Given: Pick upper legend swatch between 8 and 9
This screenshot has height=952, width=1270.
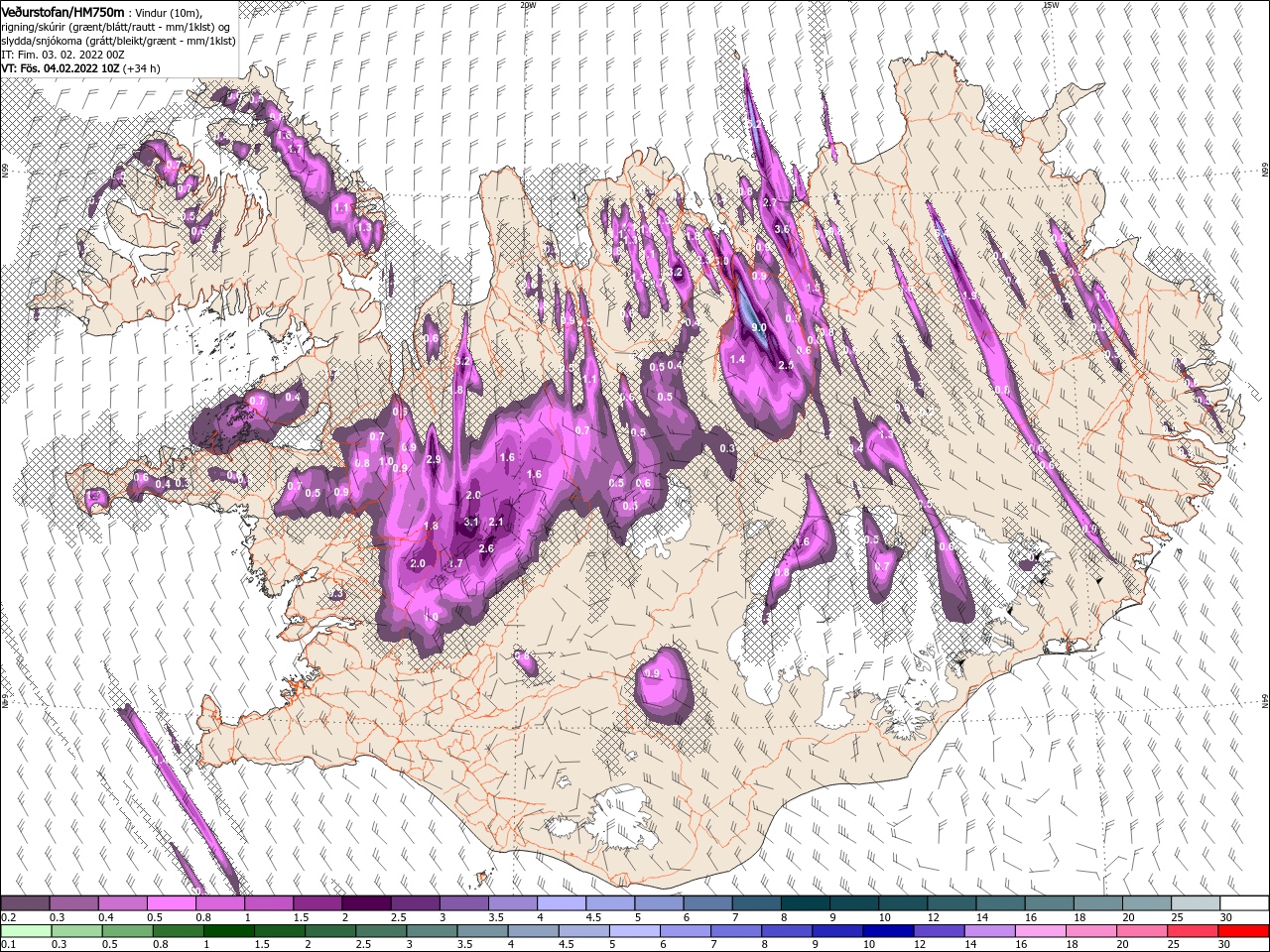Looking at the screenshot, I should (806, 903).
